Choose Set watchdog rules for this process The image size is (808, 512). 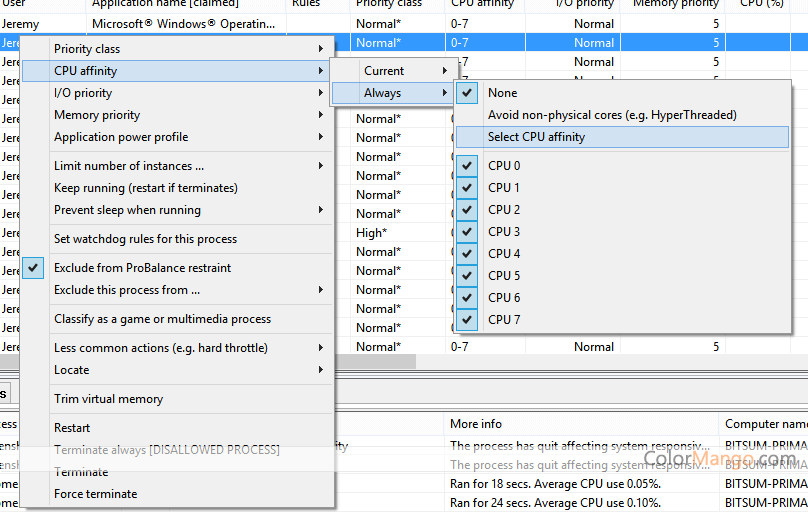coord(177,239)
